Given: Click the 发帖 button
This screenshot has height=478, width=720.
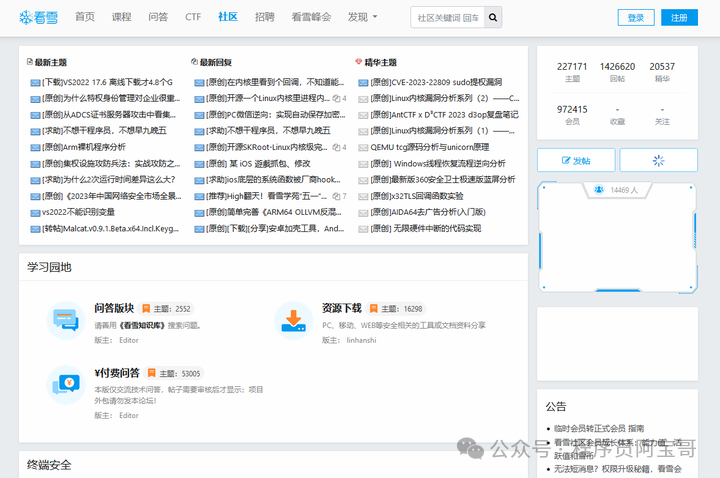Looking at the screenshot, I should click(x=576, y=160).
